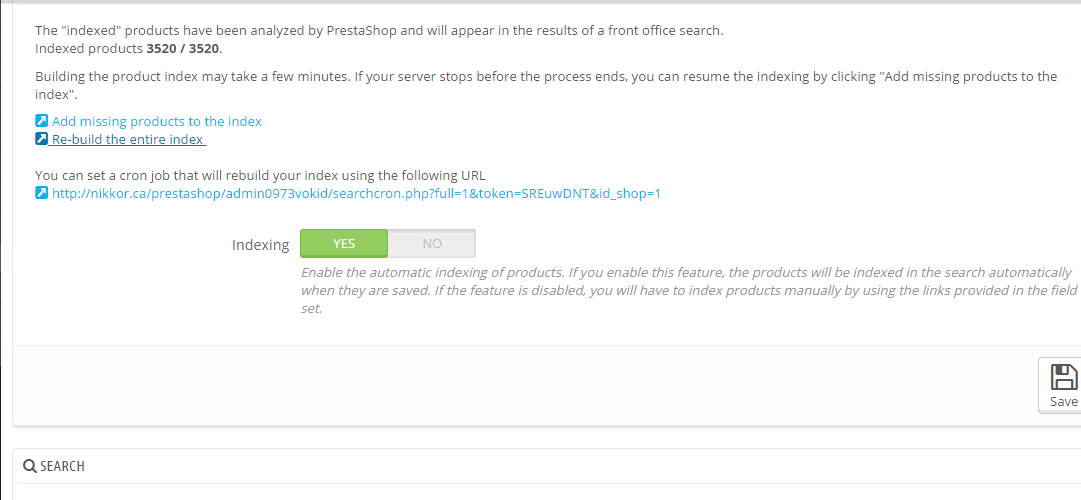Click the external-link icon before the cron URL
The width and height of the screenshot is (1081, 500).
[41, 193]
